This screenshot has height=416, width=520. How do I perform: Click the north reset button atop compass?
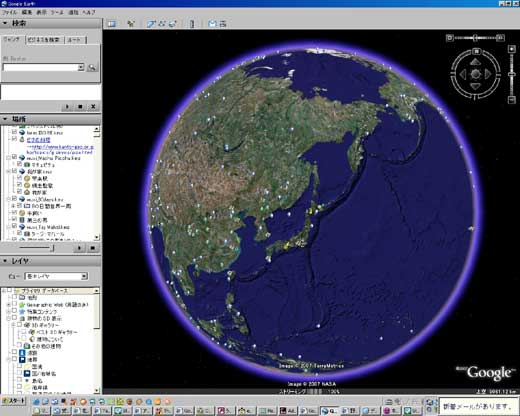[x=476, y=51]
